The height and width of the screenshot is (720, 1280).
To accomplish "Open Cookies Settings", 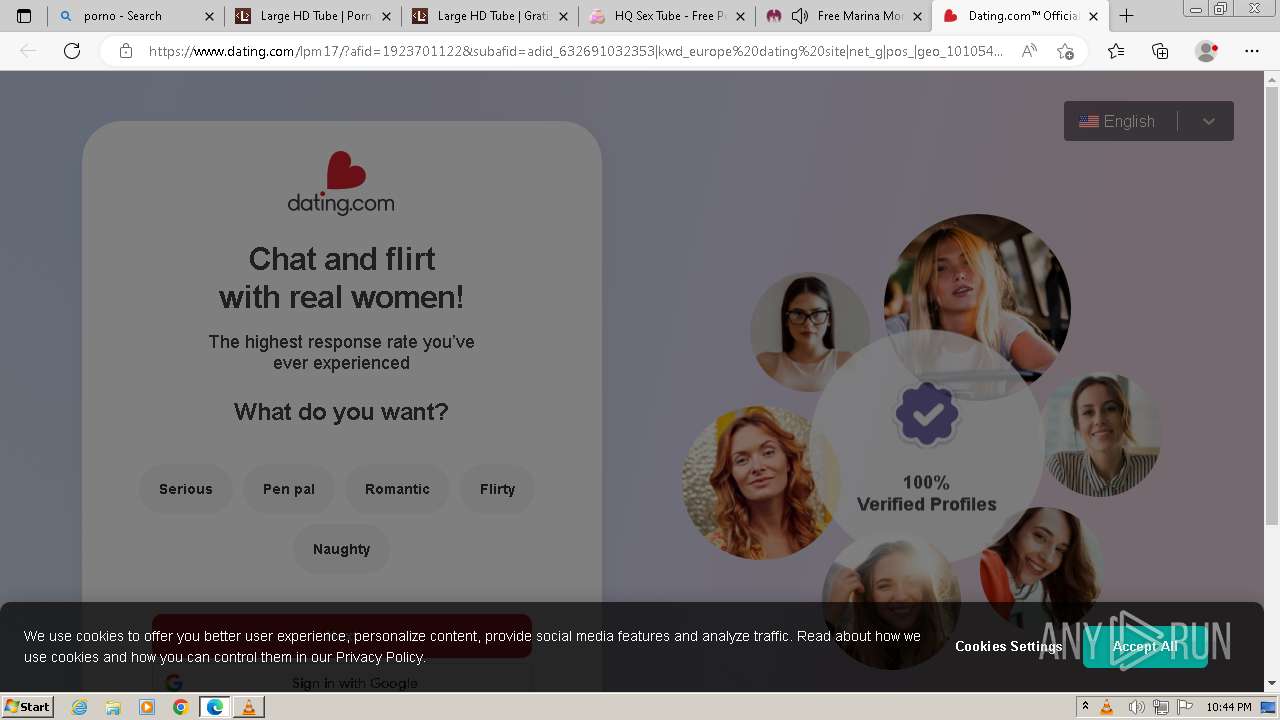I will (x=1008, y=646).
